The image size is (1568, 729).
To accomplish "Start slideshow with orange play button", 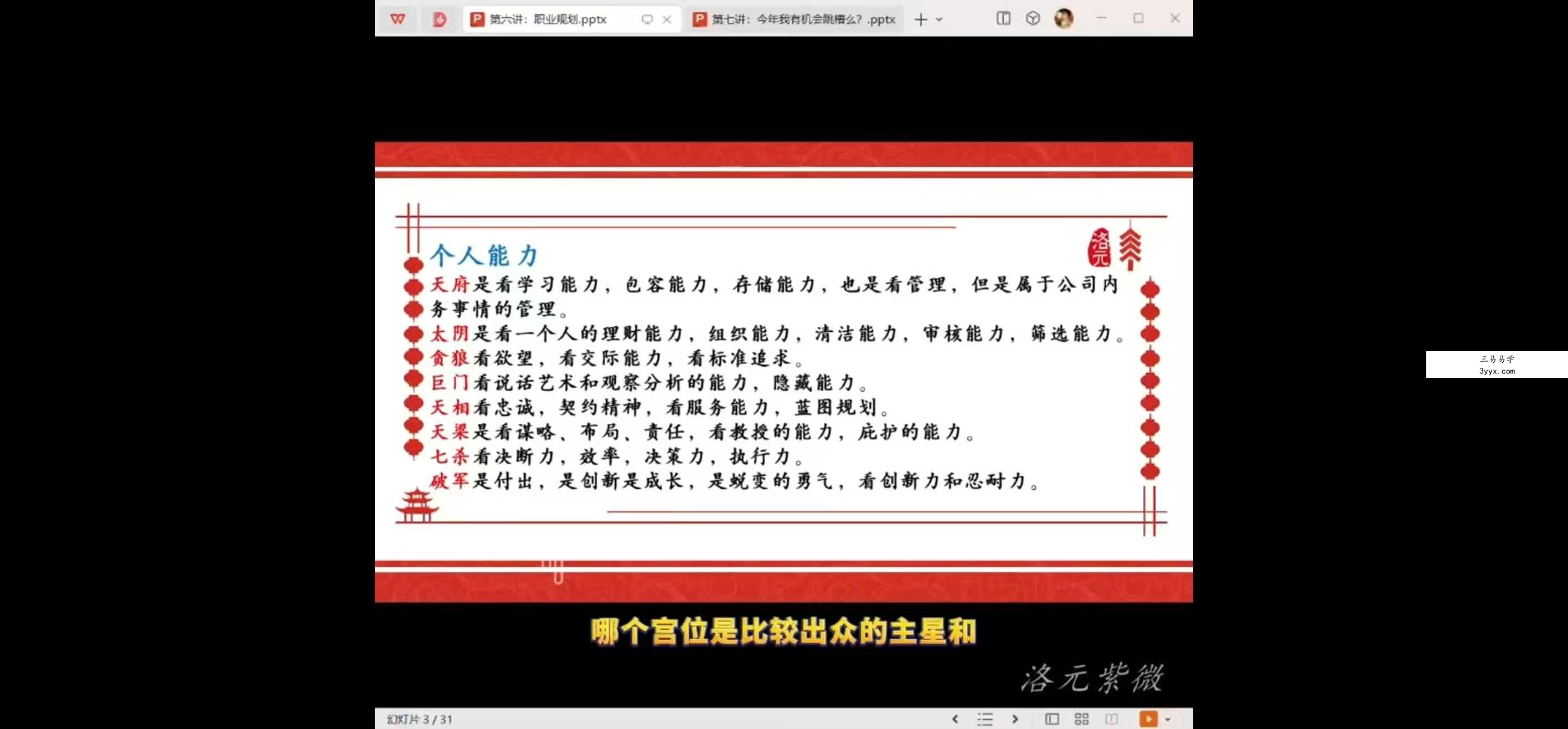I will pyautogui.click(x=1148, y=719).
